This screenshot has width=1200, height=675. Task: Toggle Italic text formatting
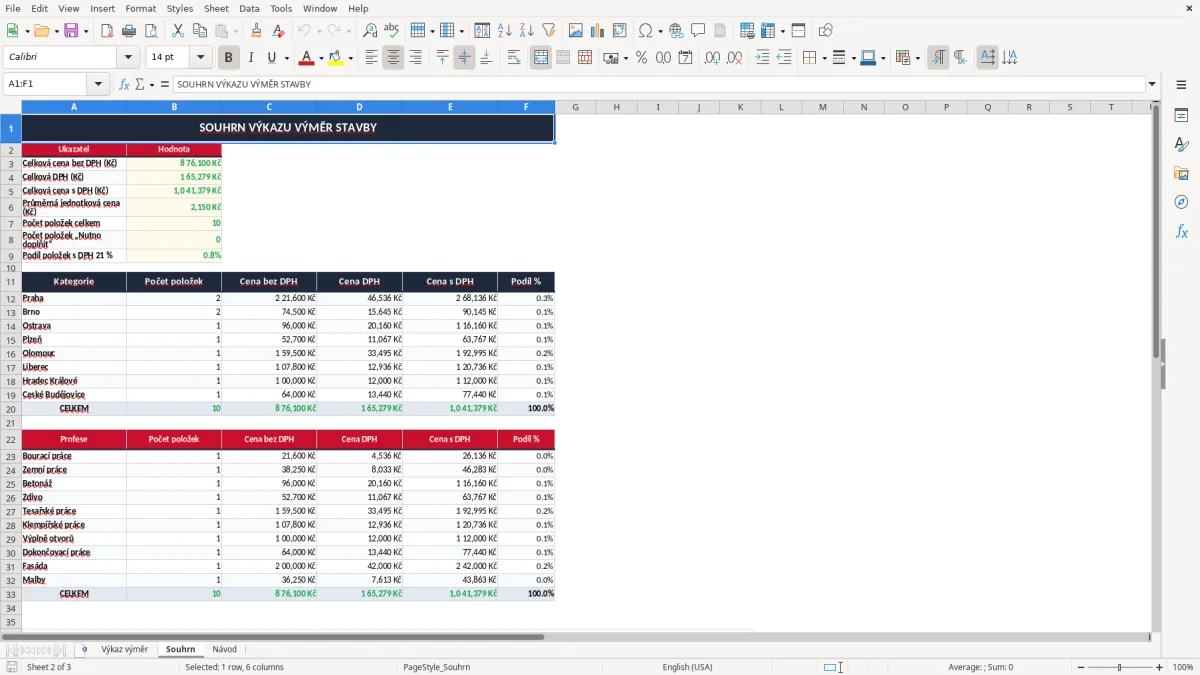point(251,58)
